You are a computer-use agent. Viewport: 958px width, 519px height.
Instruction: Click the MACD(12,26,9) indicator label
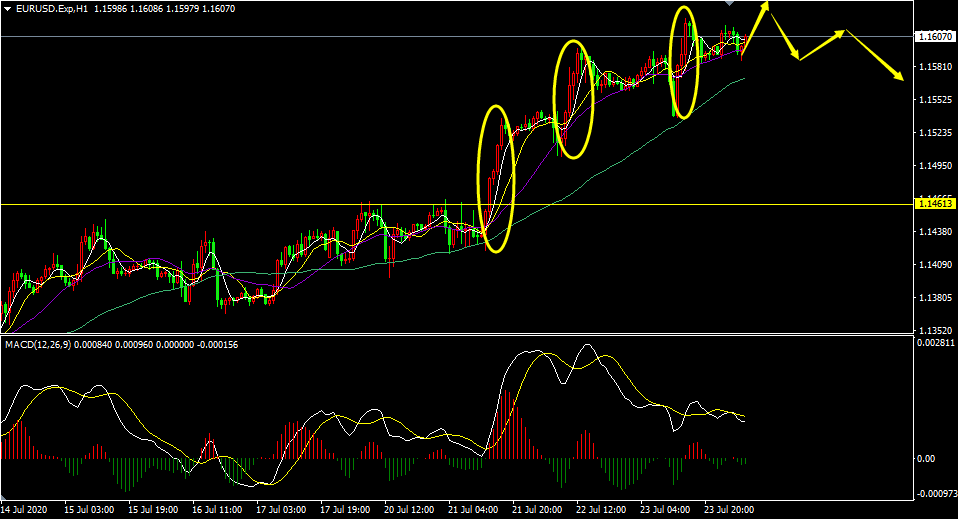click(38, 345)
